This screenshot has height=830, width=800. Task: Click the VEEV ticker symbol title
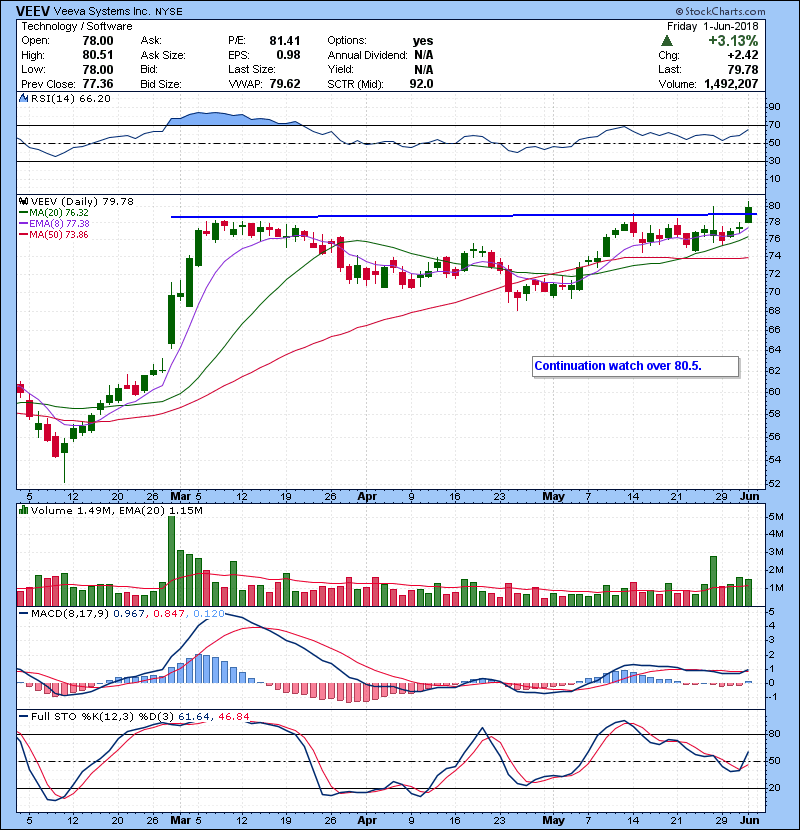(33, 11)
